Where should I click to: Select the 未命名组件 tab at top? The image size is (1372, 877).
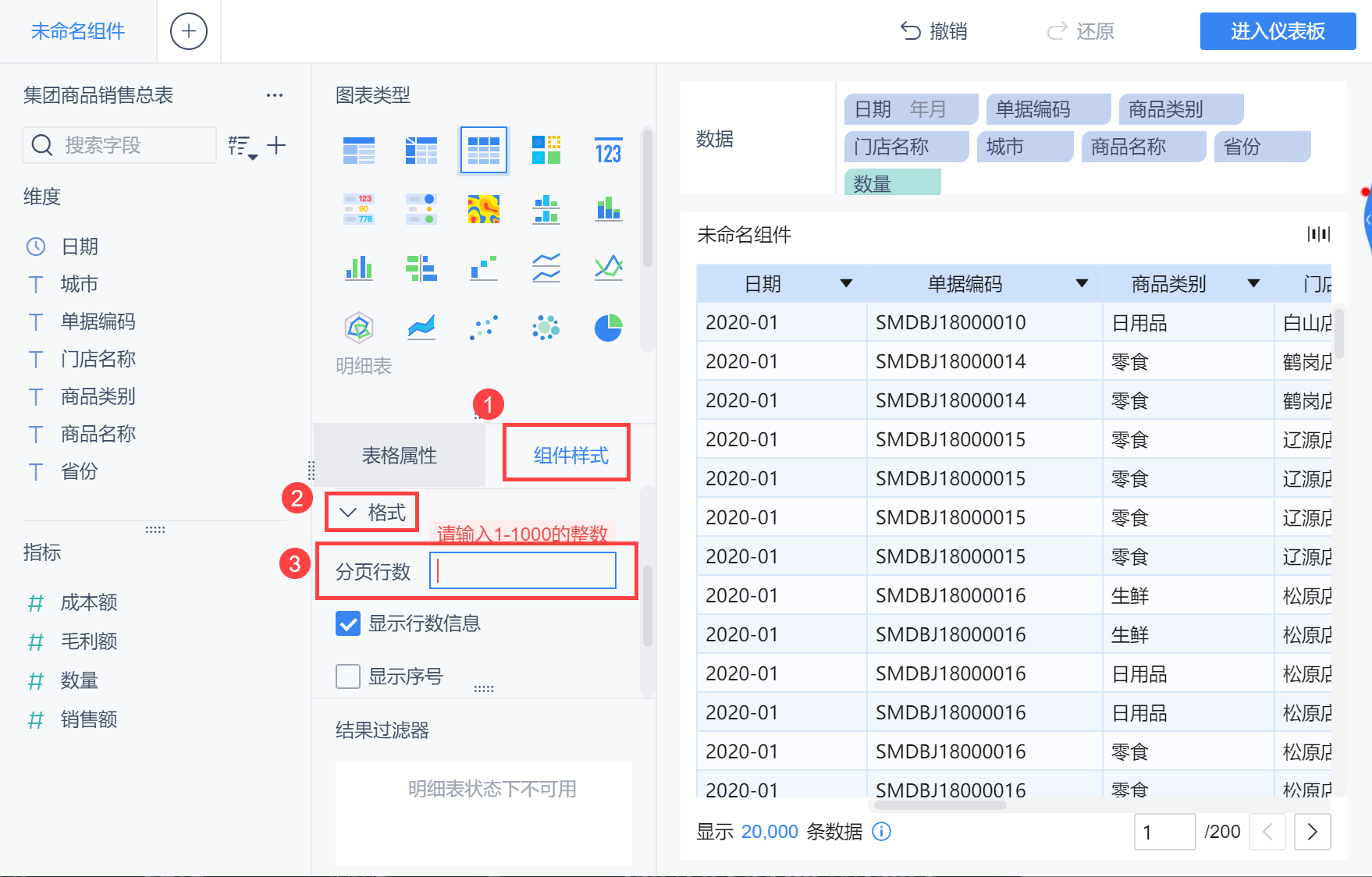78,31
